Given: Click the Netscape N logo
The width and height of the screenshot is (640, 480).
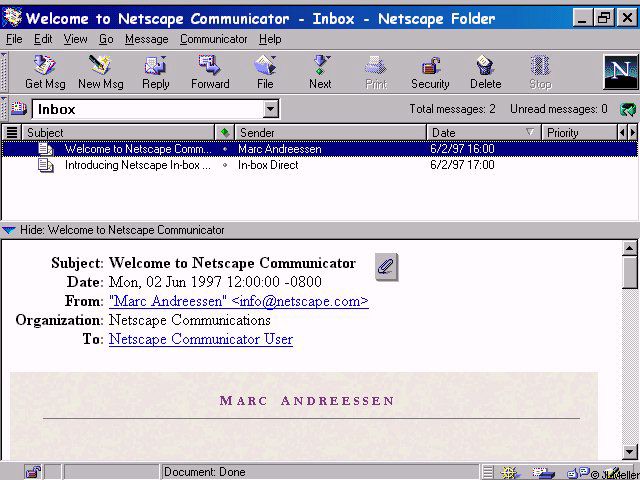Looking at the screenshot, I should [621, 72].
